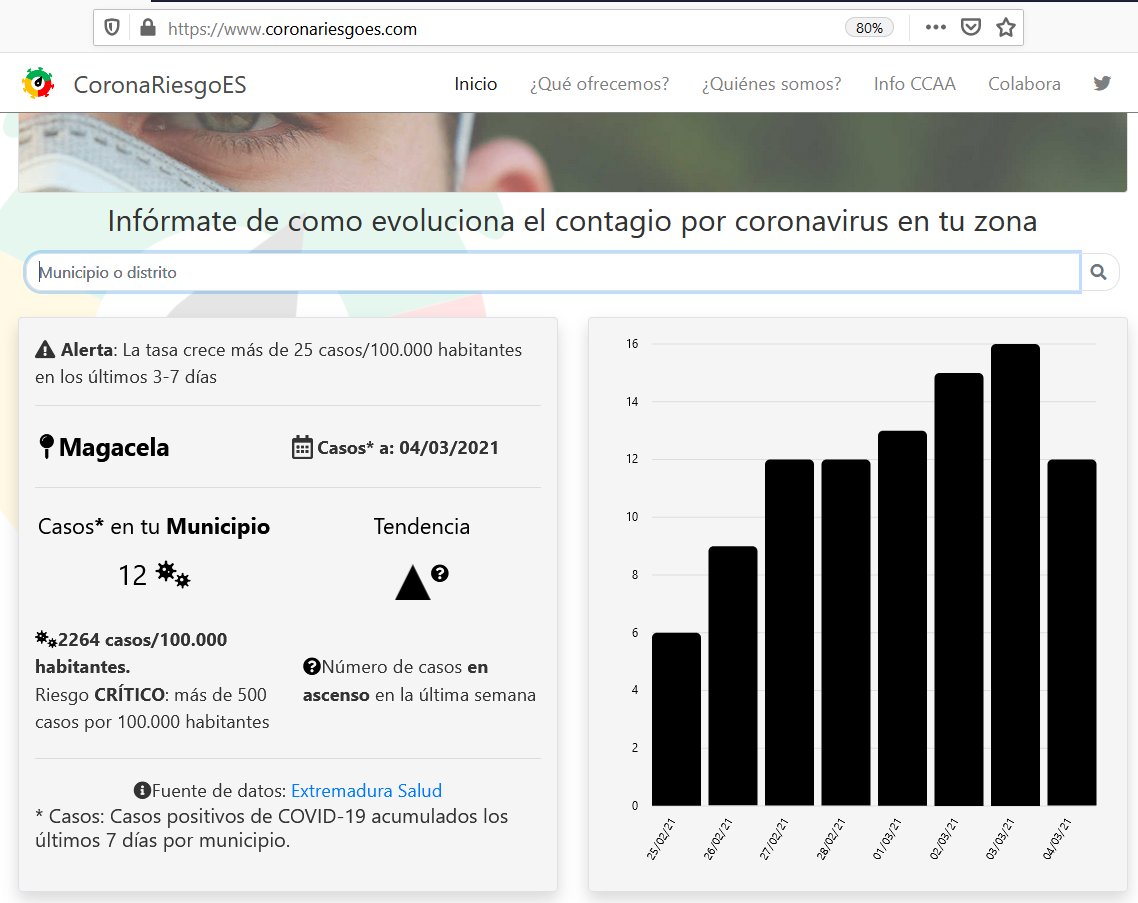The width and height of the screenshot is (1138, 903).
Task: Click the 80% zoom level indicator
Action: pos(869,28)
